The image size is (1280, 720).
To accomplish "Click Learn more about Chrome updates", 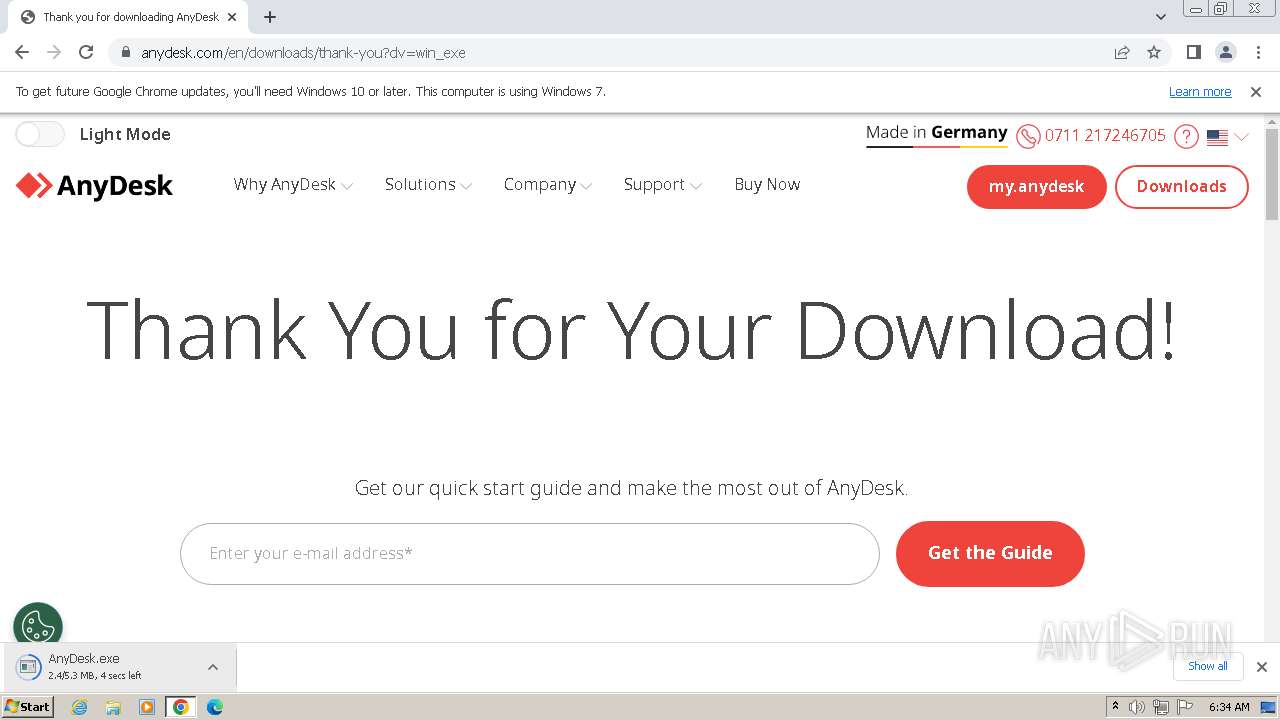I will [x=1200, y=91].
